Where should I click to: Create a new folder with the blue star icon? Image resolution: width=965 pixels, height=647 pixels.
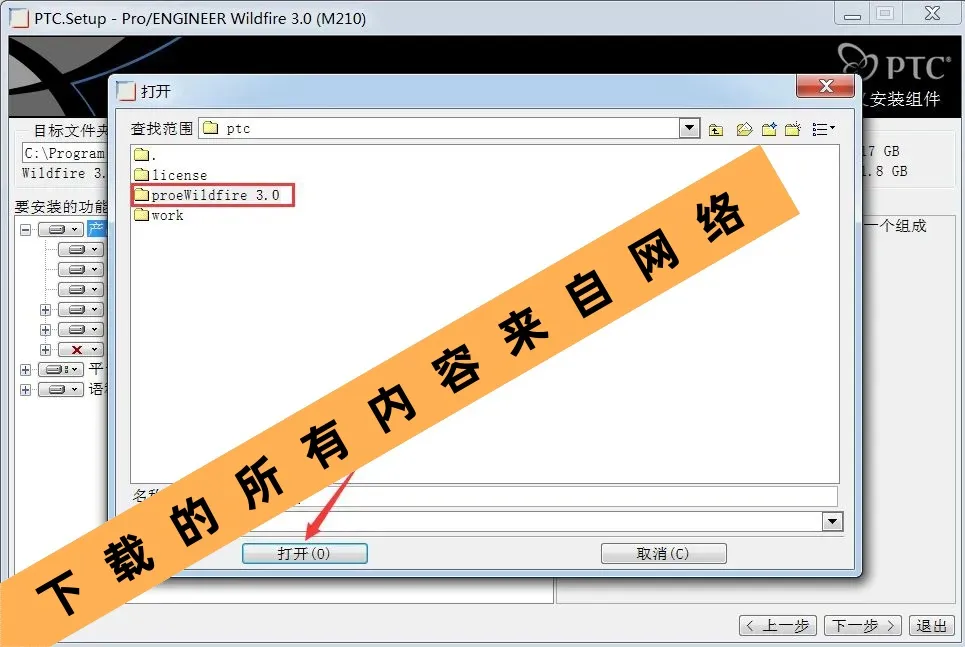pyautogui.click(x=769, y=129)
